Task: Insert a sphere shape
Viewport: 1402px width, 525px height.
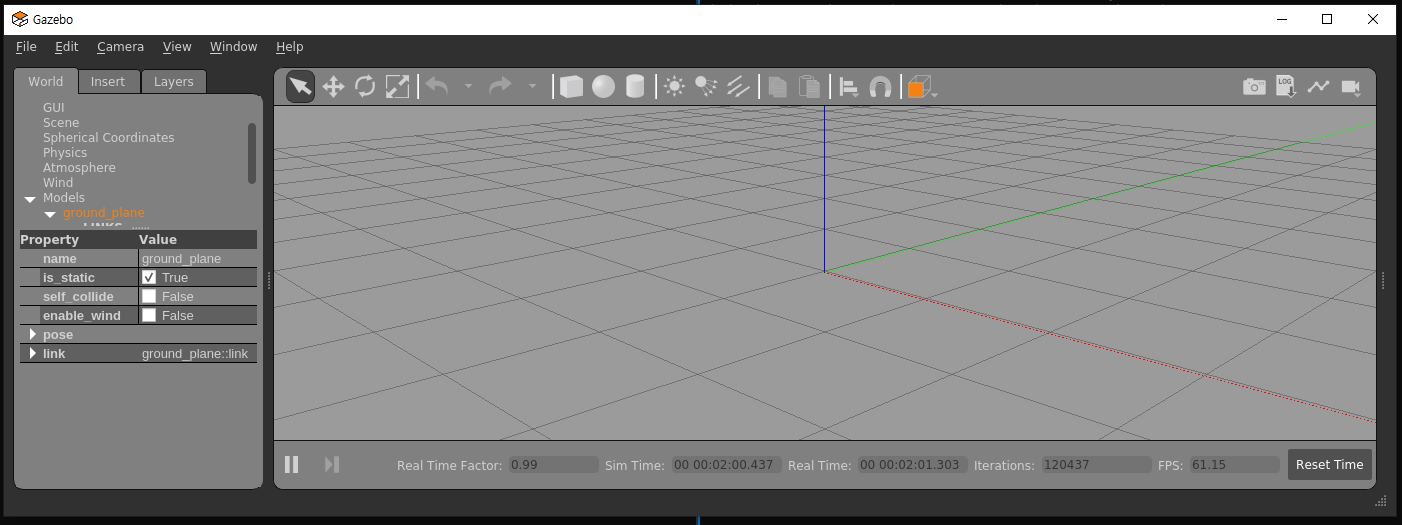Action: (x=603, y=87)
